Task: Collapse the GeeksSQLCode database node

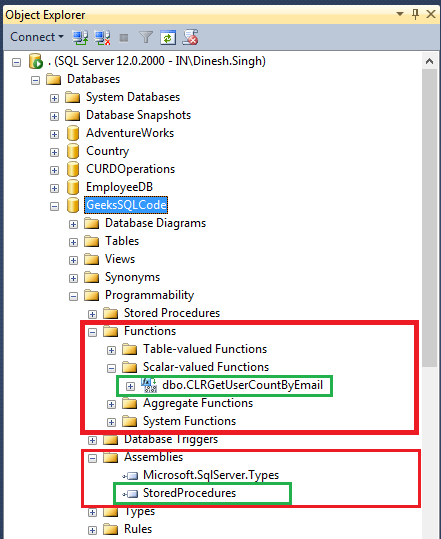Action: (54, 207)
